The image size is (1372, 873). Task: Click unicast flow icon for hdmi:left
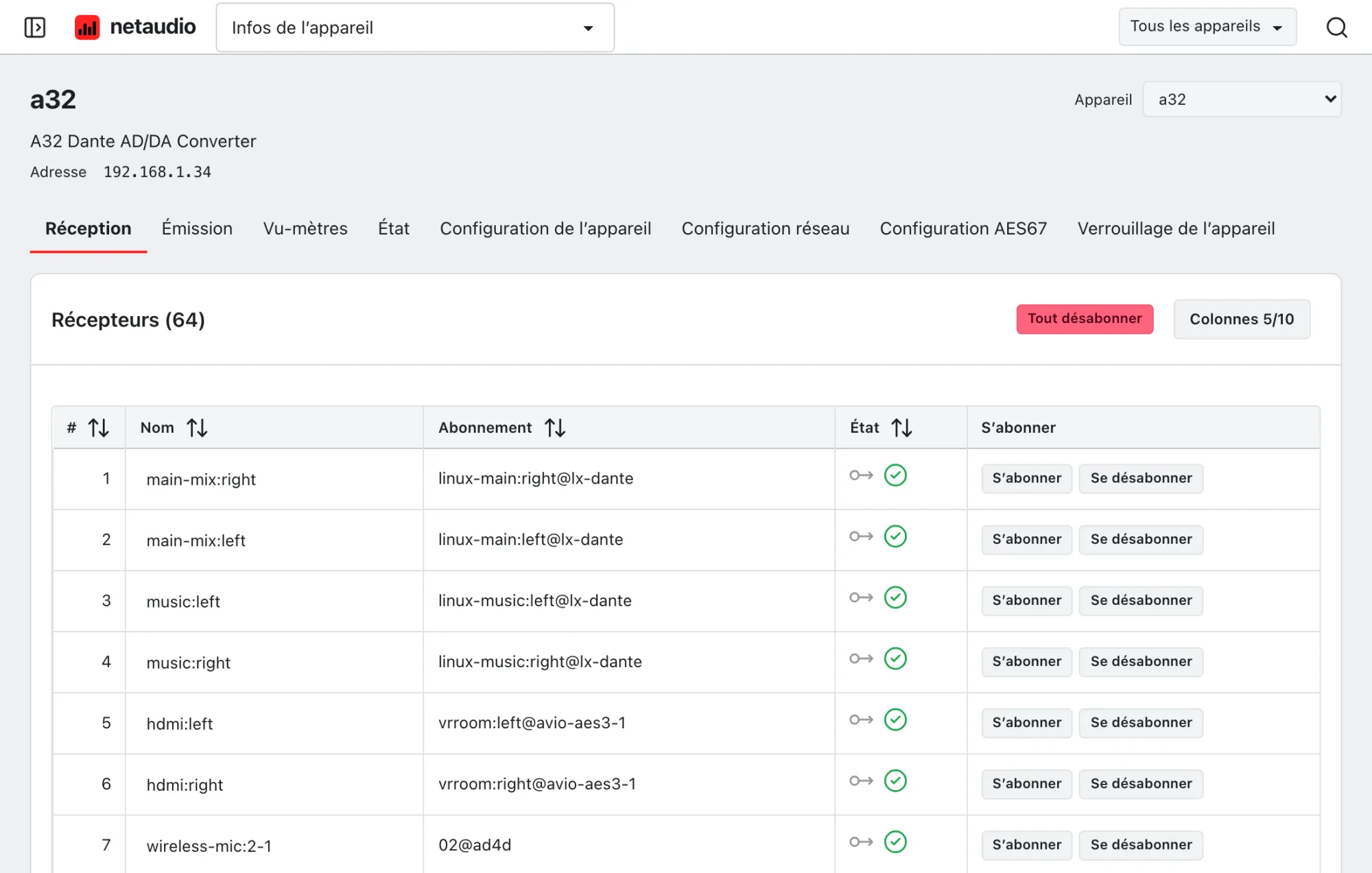click(861, 719)
